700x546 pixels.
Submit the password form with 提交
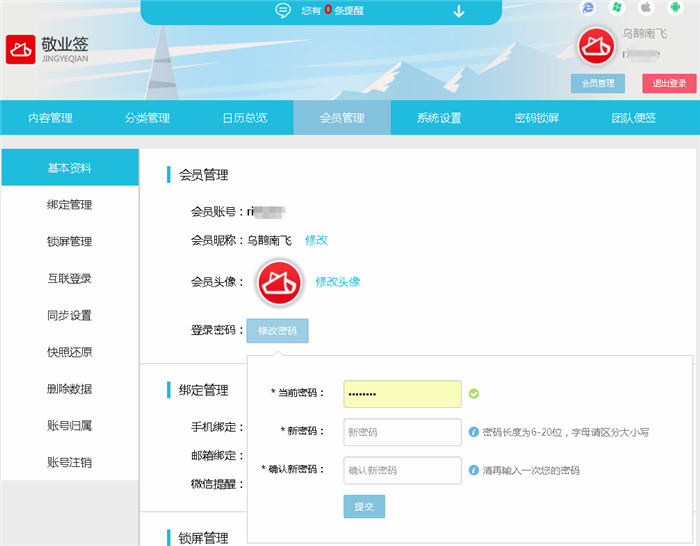click(363, 507)
